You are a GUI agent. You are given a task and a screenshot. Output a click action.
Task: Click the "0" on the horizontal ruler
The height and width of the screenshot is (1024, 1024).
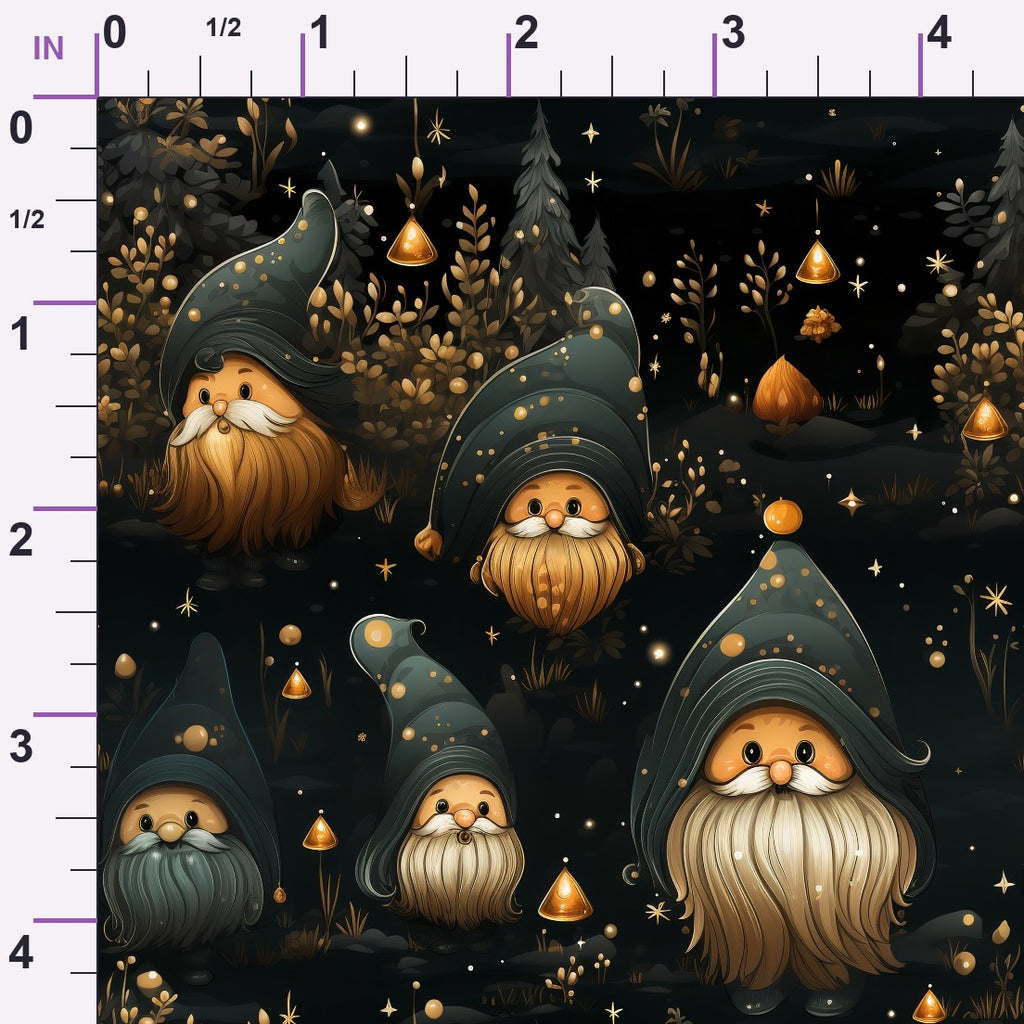(x=114, y=33)
